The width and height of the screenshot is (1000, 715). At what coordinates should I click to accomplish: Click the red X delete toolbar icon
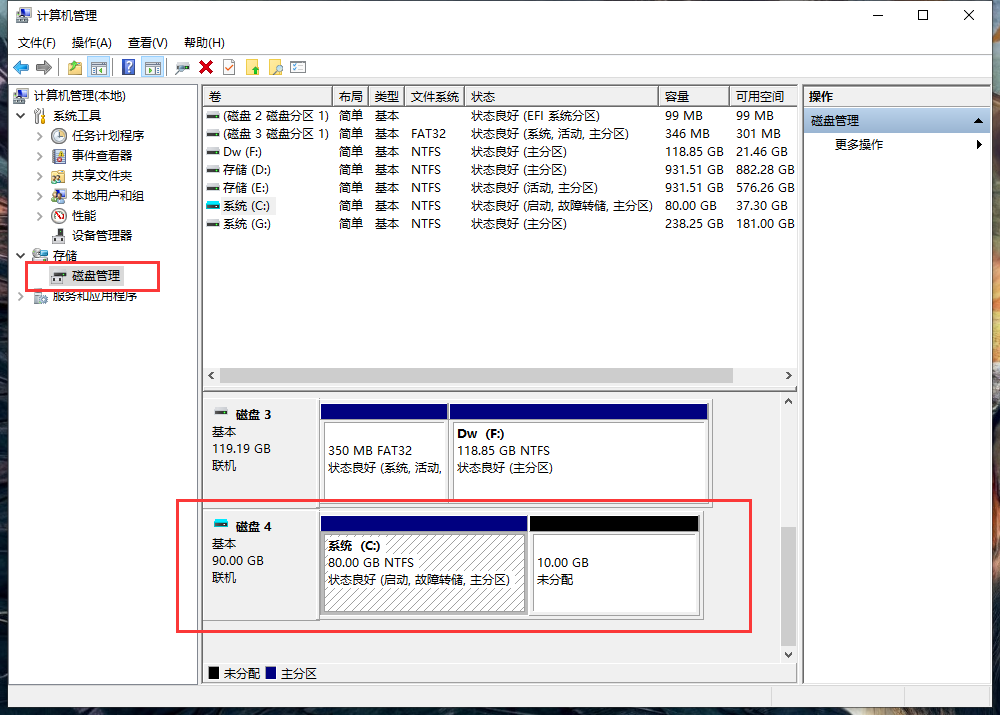(x=206, y=67)
